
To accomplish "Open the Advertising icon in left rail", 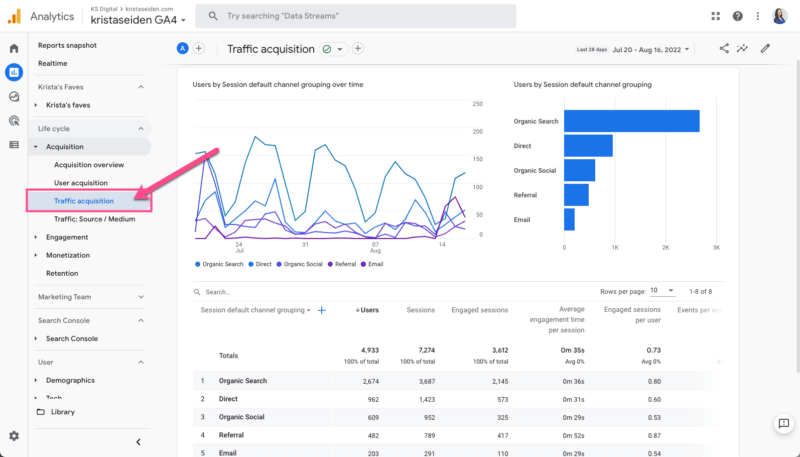I will tap(14, 120).
